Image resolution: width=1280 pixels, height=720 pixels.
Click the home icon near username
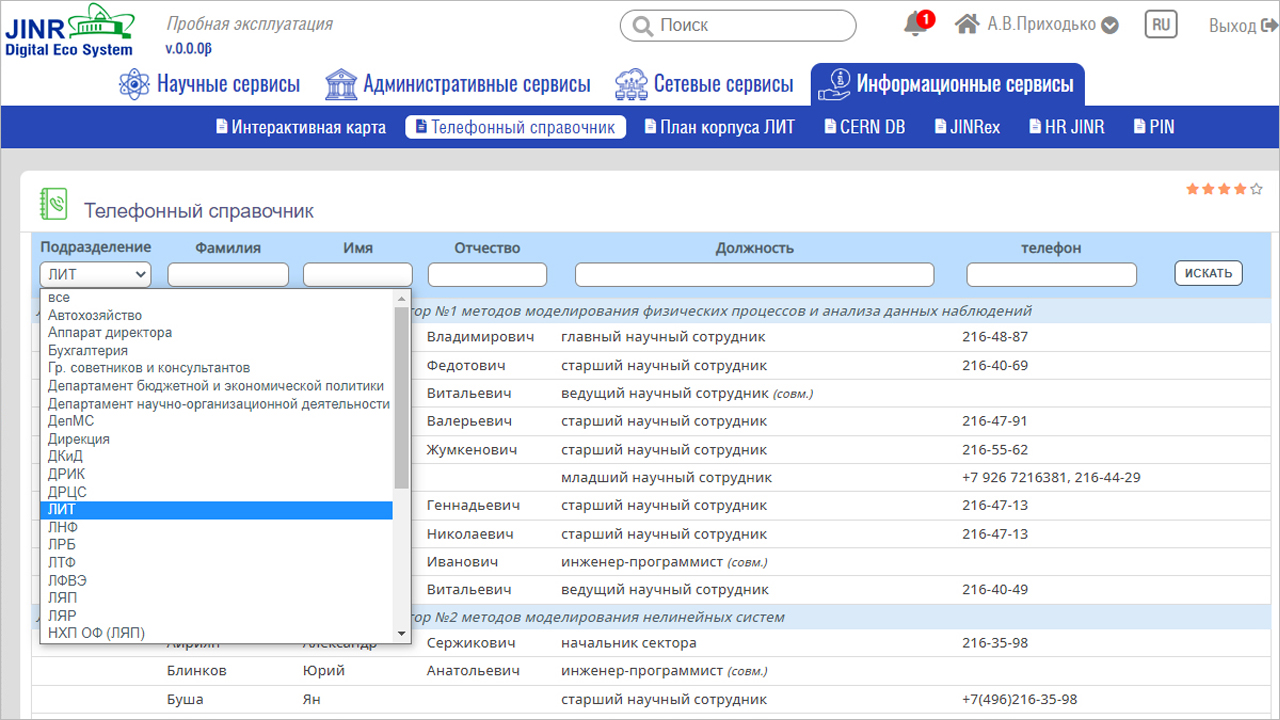point(966,25)
